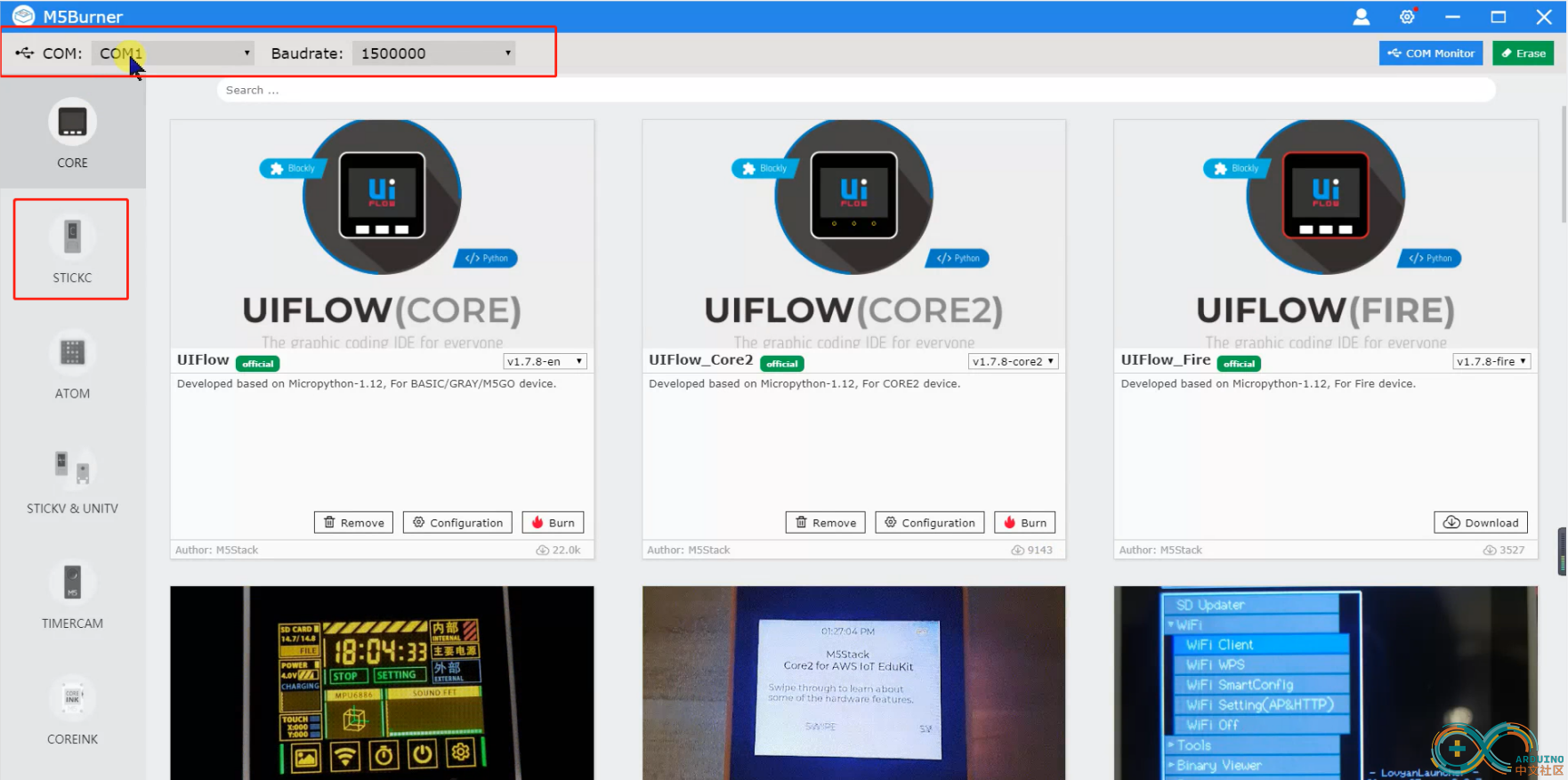Click the Erase button
Viewport: 1568px width, 780px height.
1524,53
